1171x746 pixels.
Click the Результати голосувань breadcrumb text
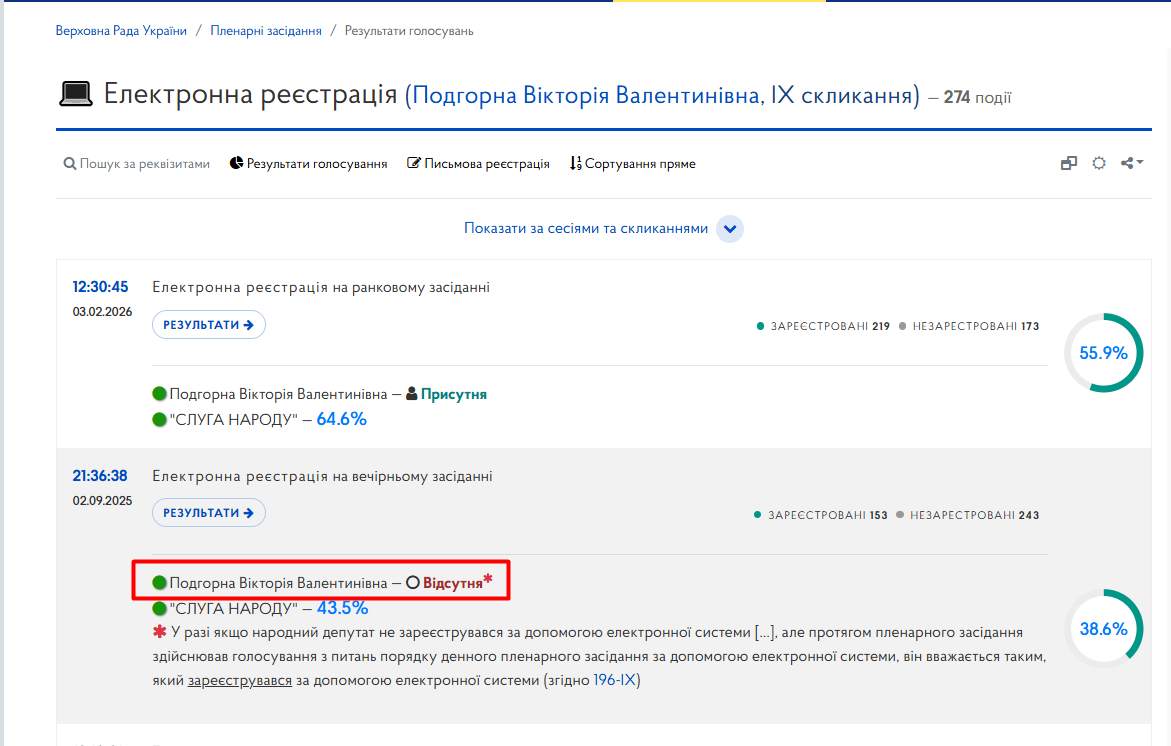(409, 31)
